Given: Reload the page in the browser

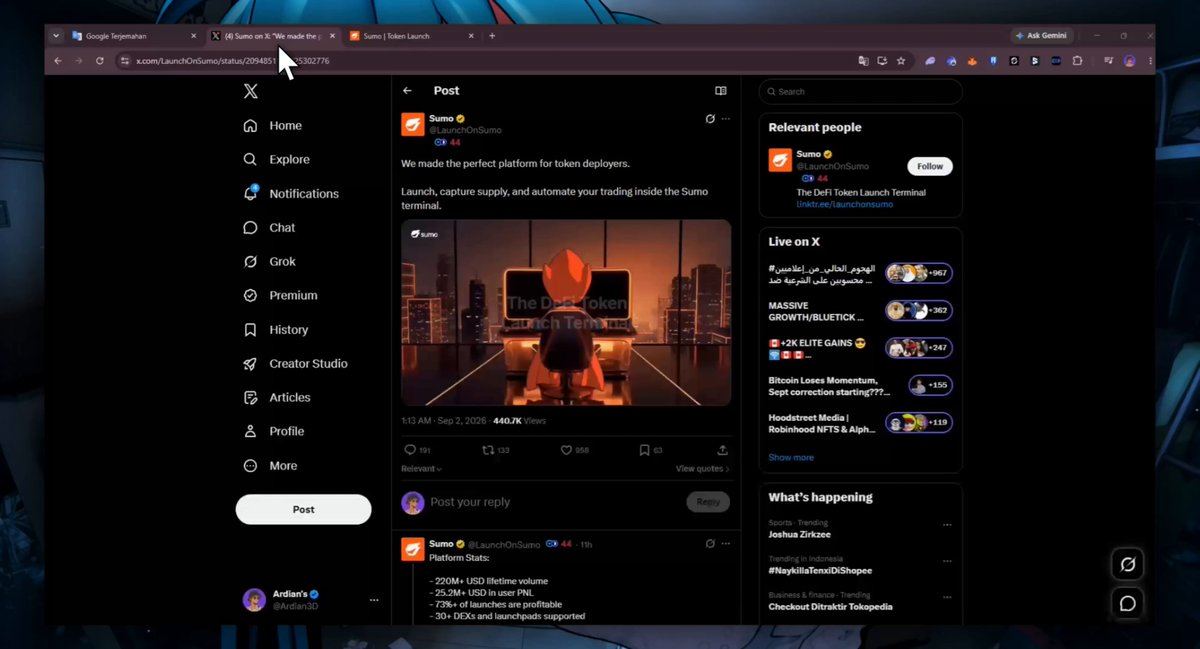Looking at the screenshot, I should (x=100, y=61).
